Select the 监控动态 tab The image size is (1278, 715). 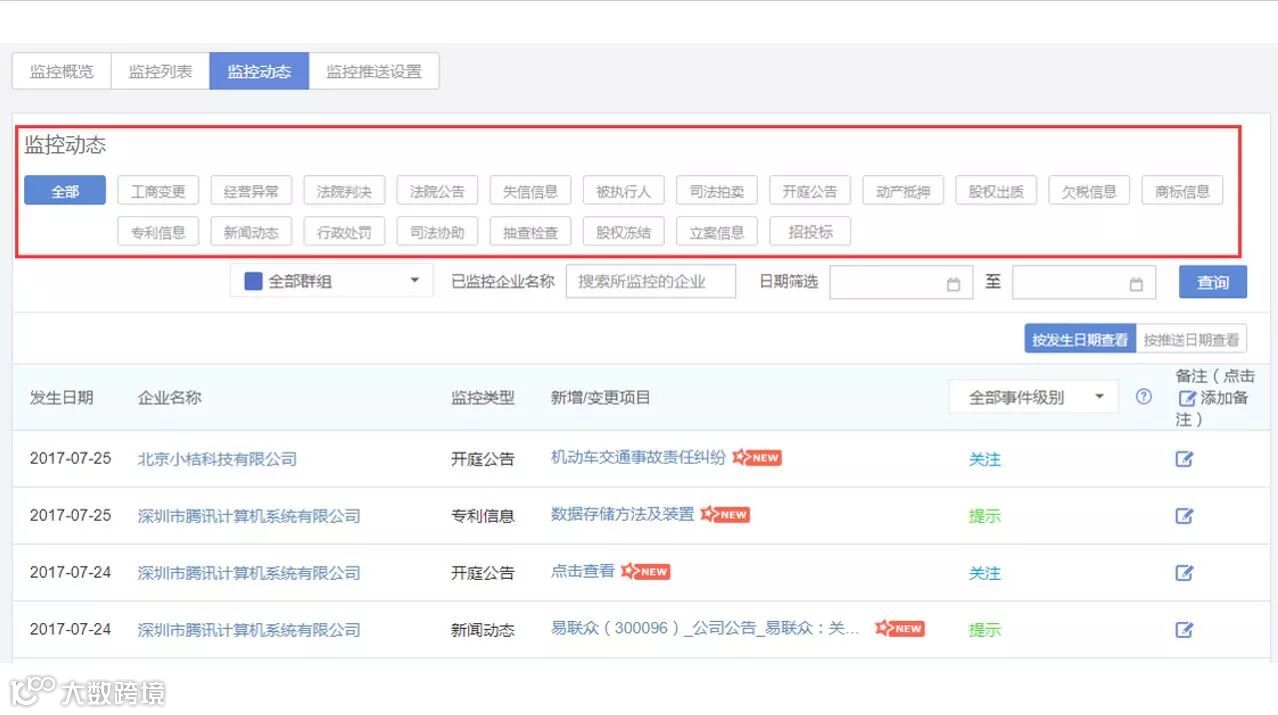click(259, 71)
